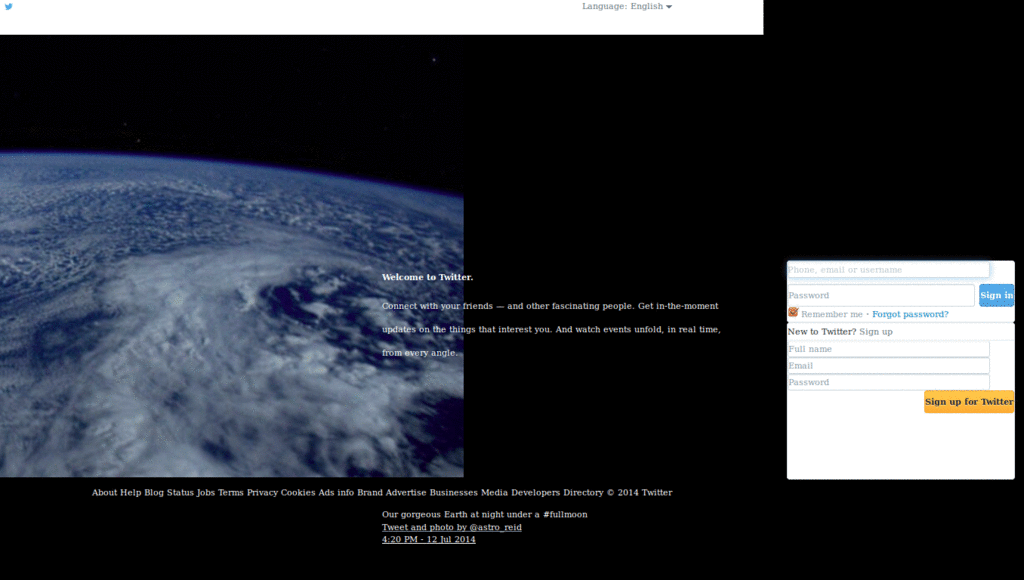
Task: Open the Privacy link in the footer
Action: point(261,492)
